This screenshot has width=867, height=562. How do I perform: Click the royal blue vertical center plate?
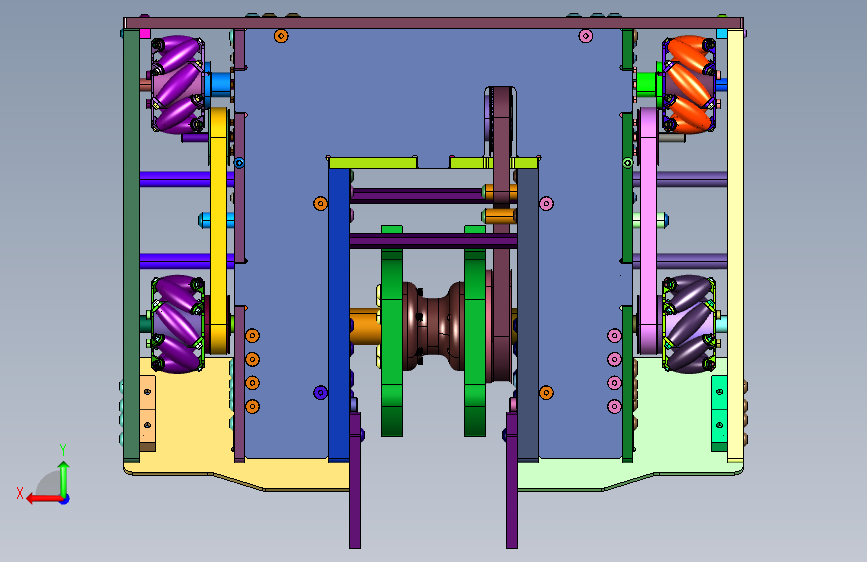tap(339, 315)
